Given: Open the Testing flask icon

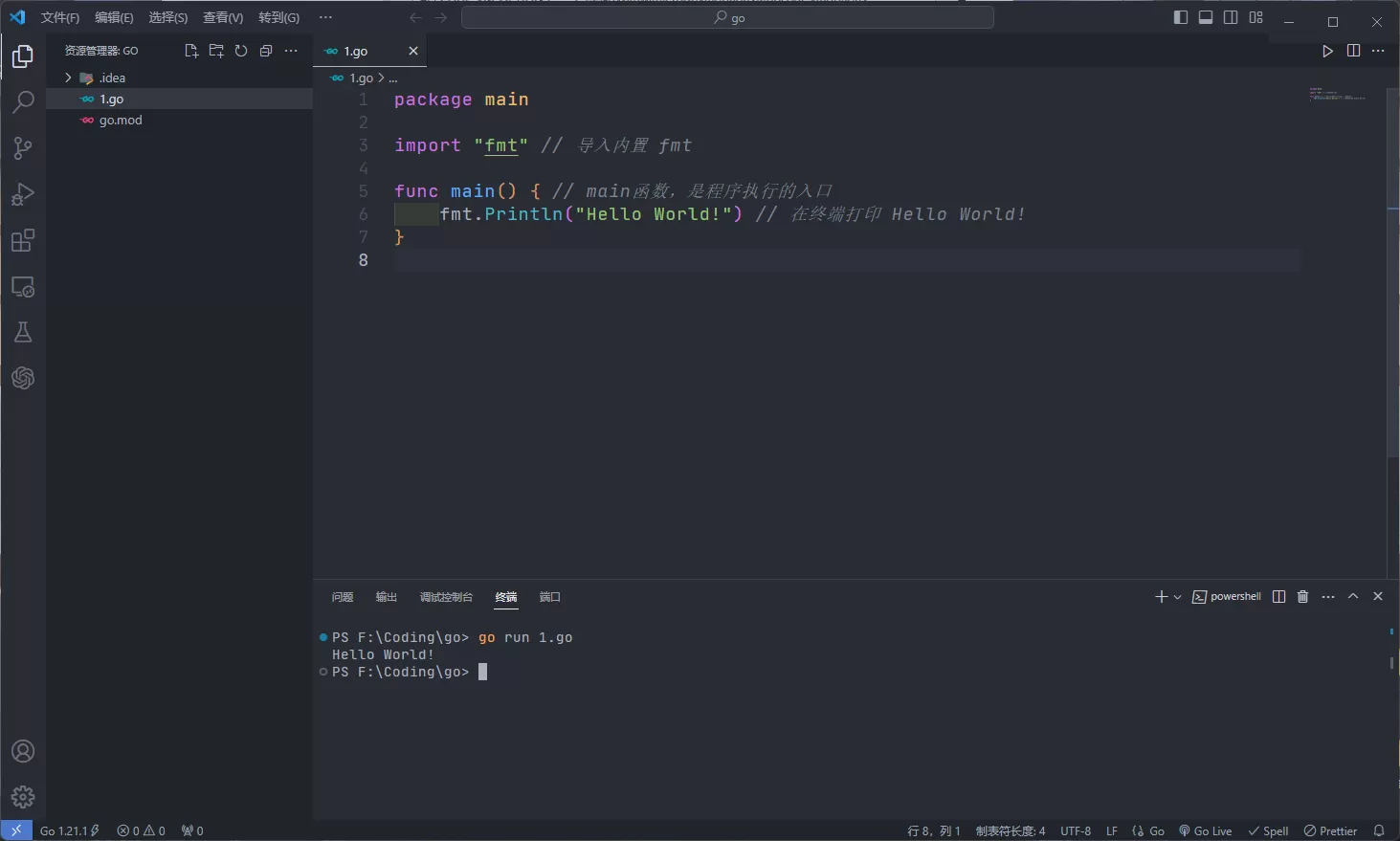Looking at the screenshot, I should click(23, 332).
